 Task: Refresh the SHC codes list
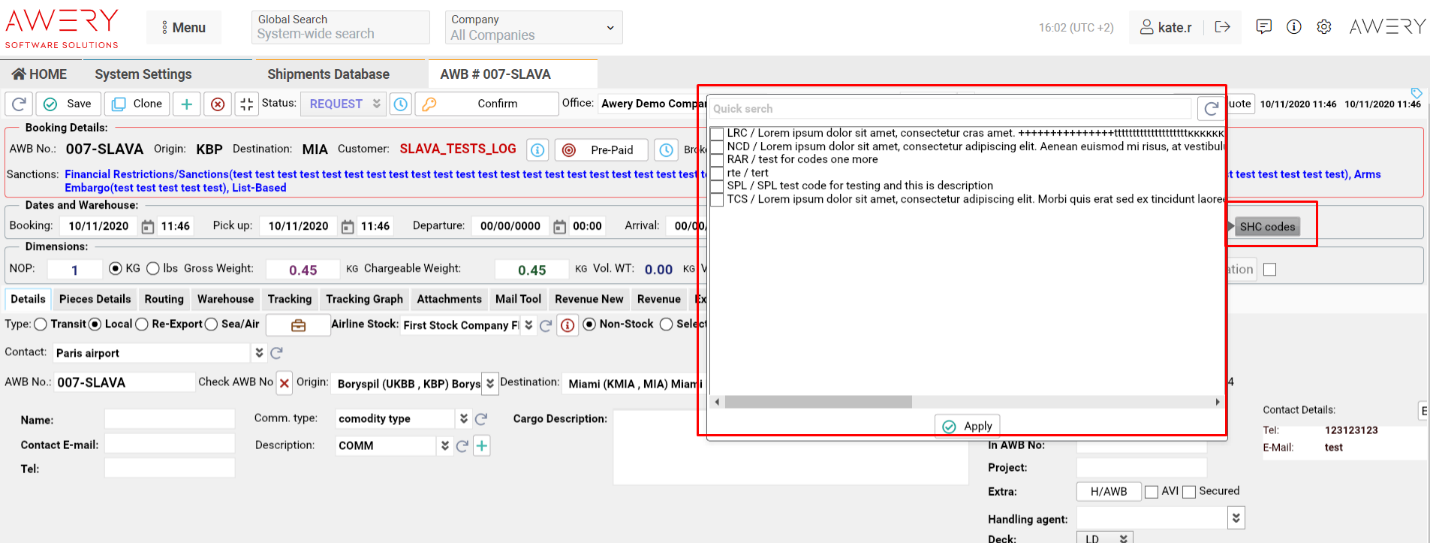(1210, 109)
